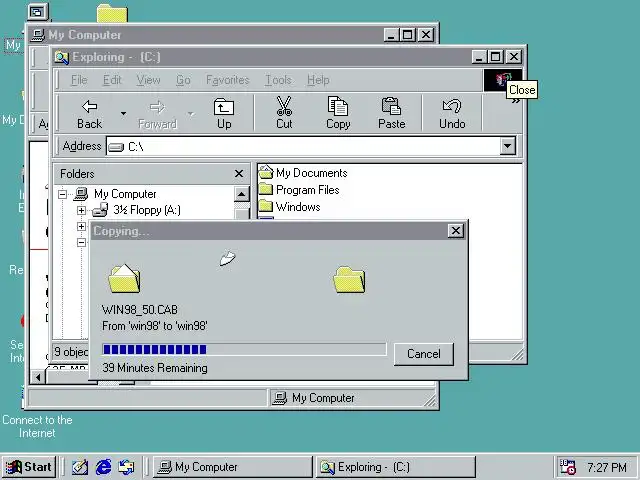Screen dimensions: 640x480
Task: Cancel the file copy operation
Action: [x=424, y=354]
